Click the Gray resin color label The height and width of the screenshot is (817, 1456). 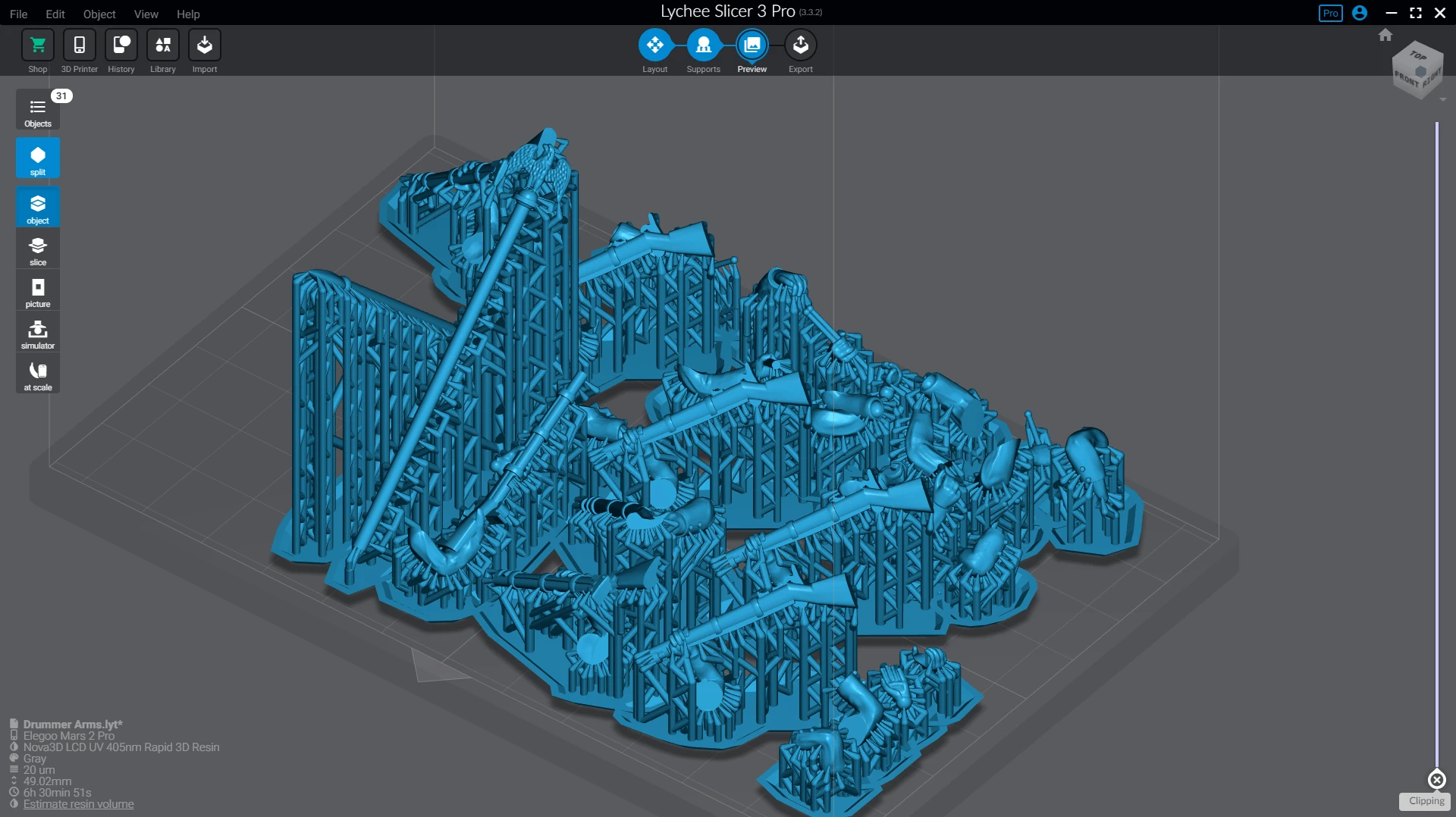click(x=34, y=759)
